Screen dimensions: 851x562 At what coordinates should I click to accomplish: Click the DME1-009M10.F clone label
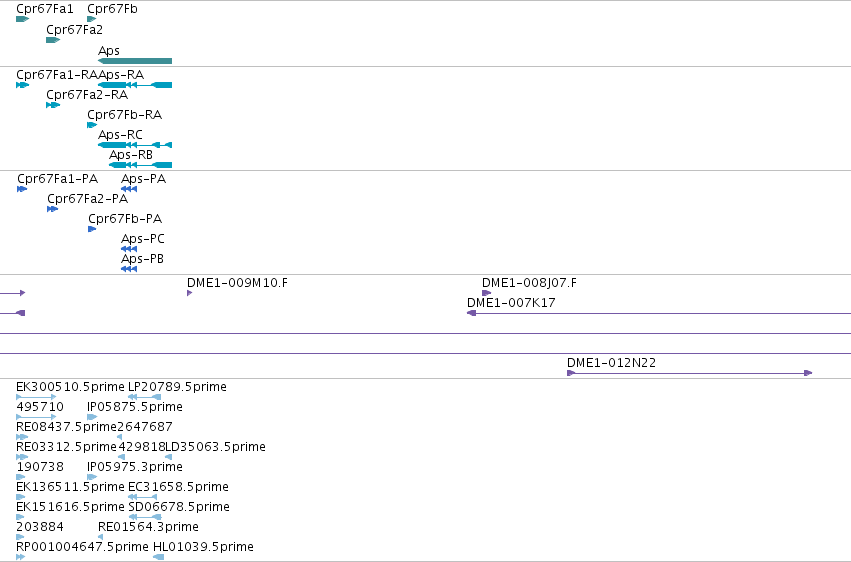237,283
